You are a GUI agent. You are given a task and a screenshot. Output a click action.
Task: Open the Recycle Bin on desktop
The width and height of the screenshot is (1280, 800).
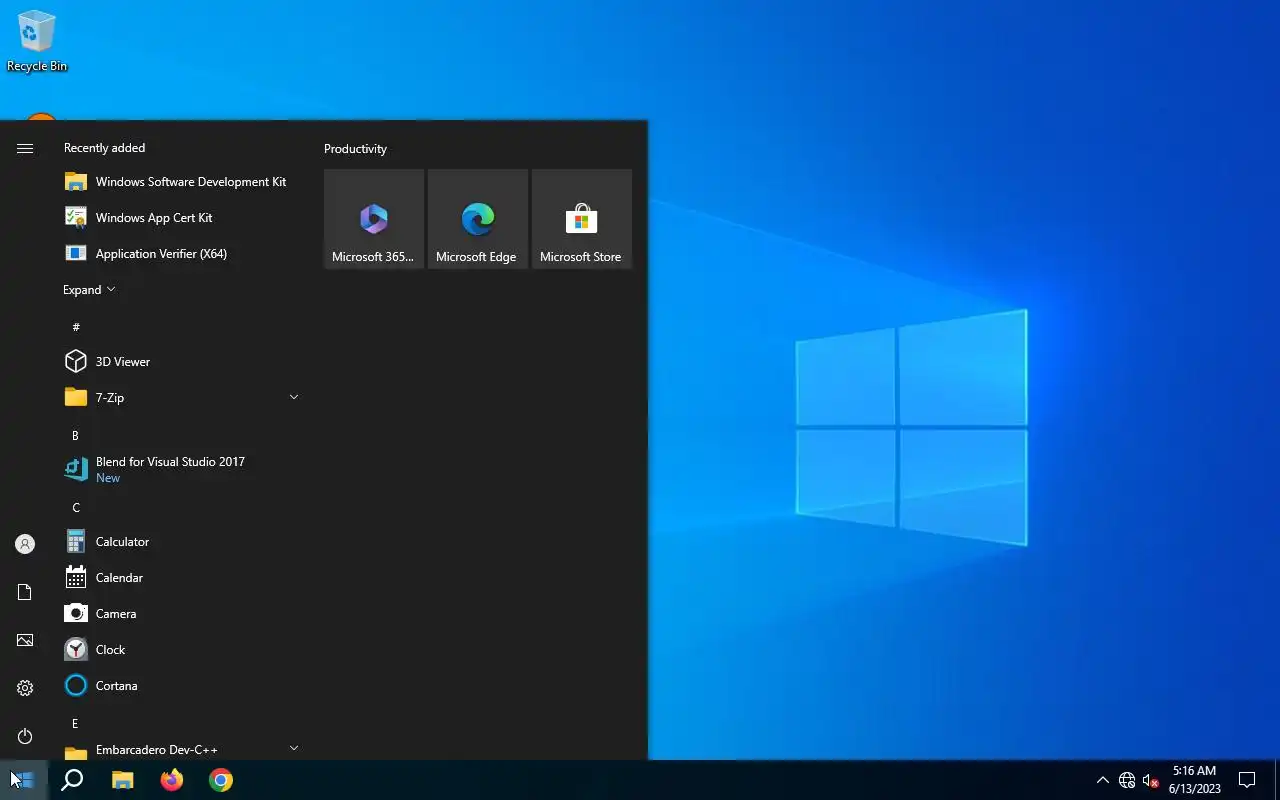click(x=37, y=41)
